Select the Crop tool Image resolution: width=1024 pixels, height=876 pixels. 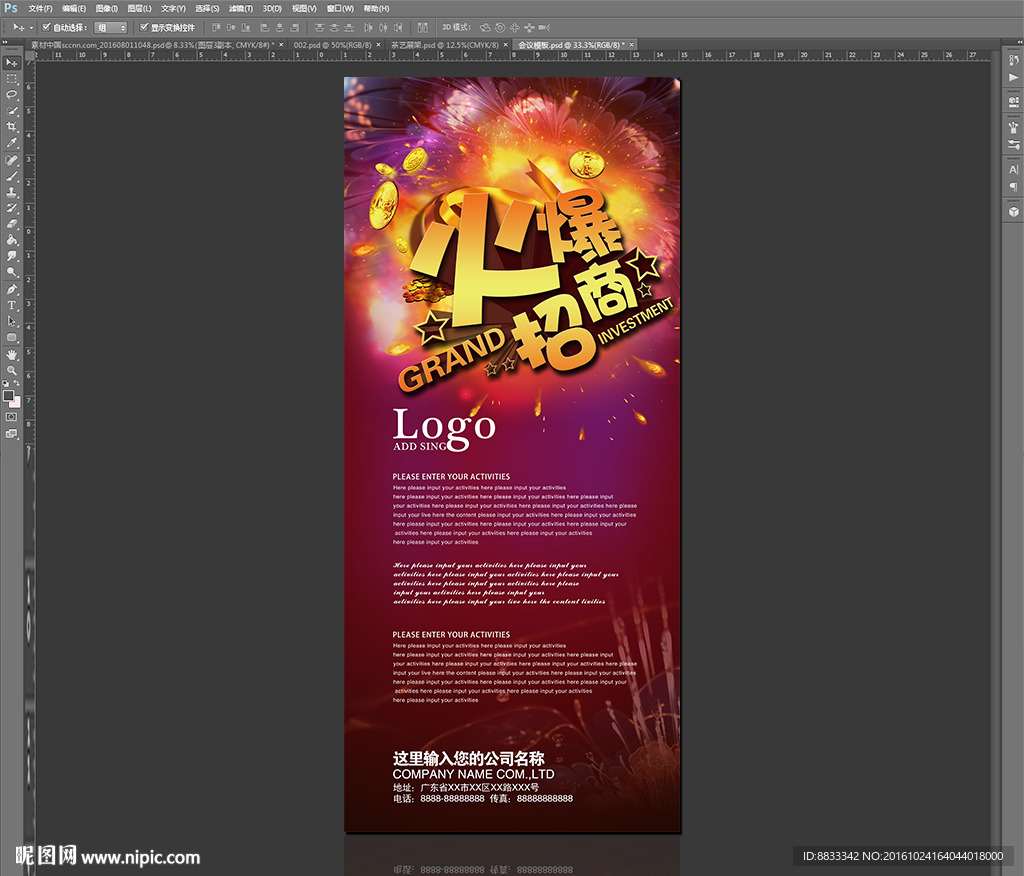12,127
